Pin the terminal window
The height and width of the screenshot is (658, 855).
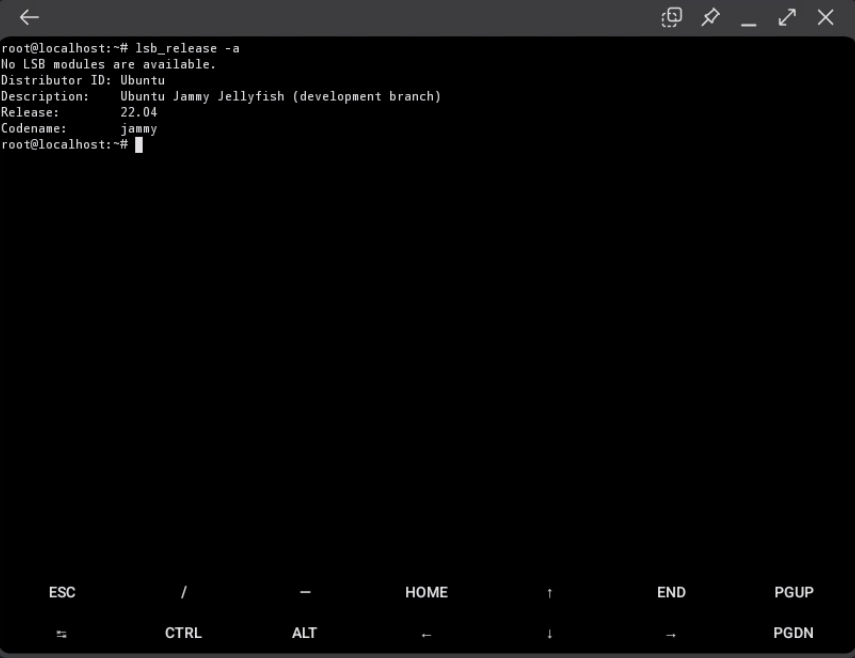pos(710,17)
